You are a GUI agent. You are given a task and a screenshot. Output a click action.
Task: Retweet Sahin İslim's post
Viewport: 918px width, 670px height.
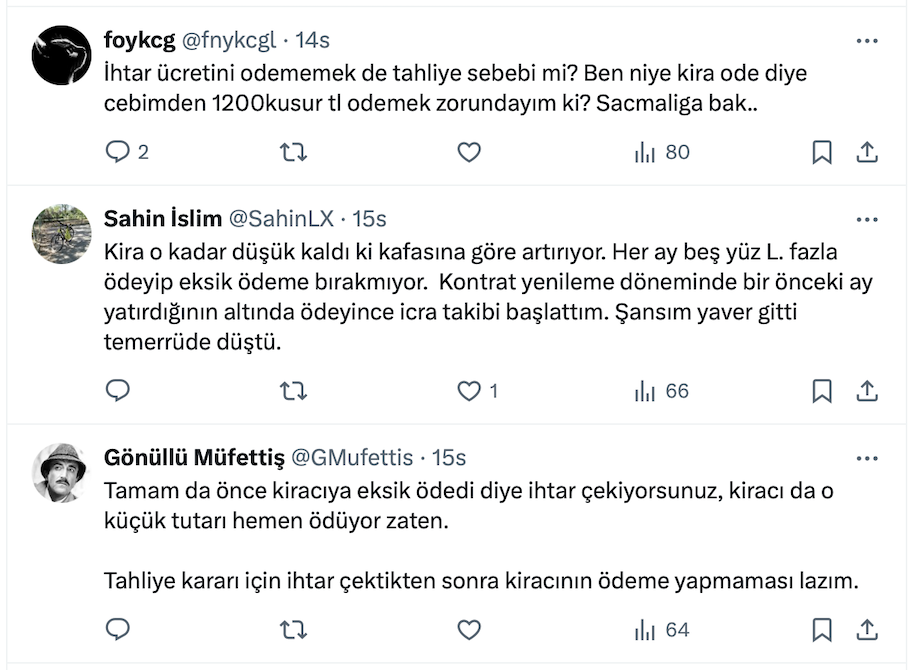pyautogui.click(x=293, y=391)
